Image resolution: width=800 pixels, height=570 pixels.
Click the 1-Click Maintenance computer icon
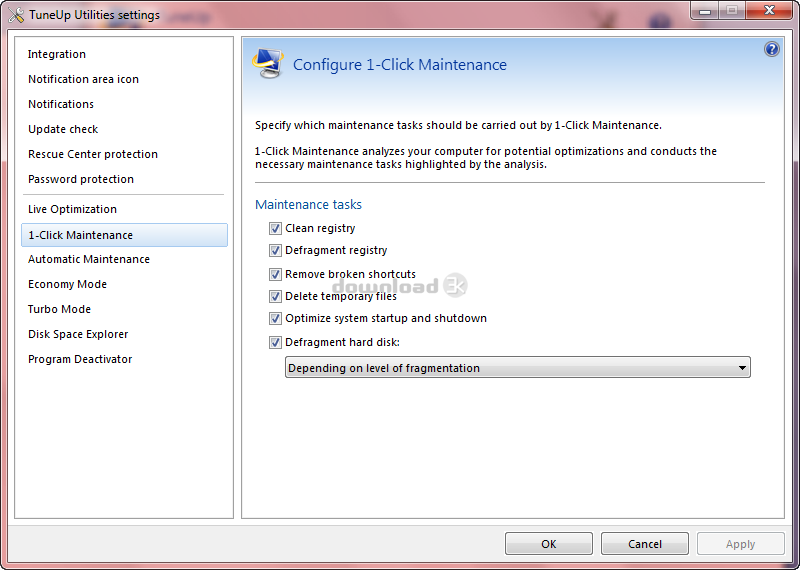point(268,63)
